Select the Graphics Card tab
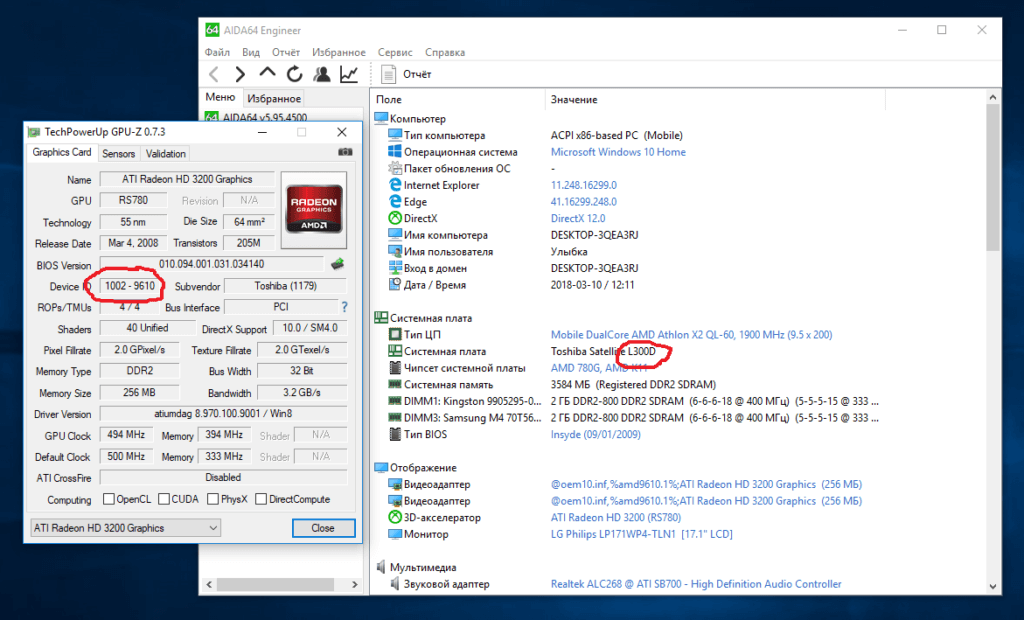Screen dimensions: 1024x620 (62, 152)
